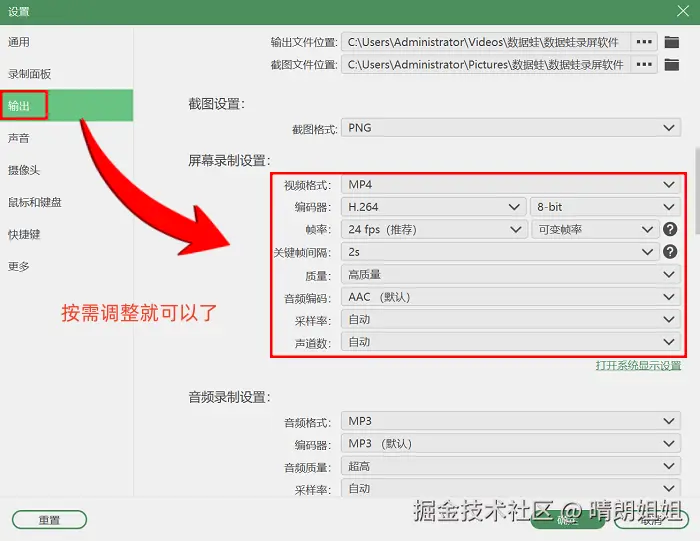This screenshot has height=541, width=700.
Task: Expand the video format MP4 dropdown
Action: [x=511, y=184]
